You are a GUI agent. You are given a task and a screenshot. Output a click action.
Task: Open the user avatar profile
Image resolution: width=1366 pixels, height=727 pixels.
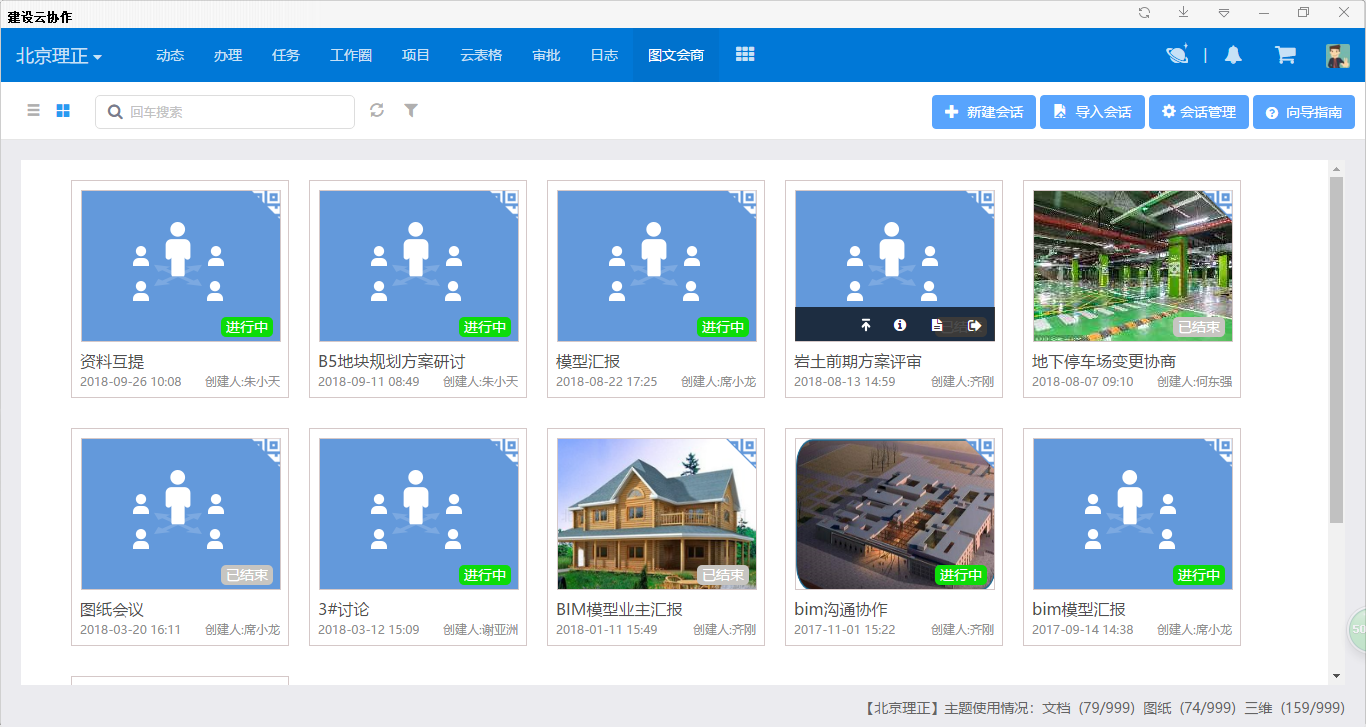(x=1338, y=56)
